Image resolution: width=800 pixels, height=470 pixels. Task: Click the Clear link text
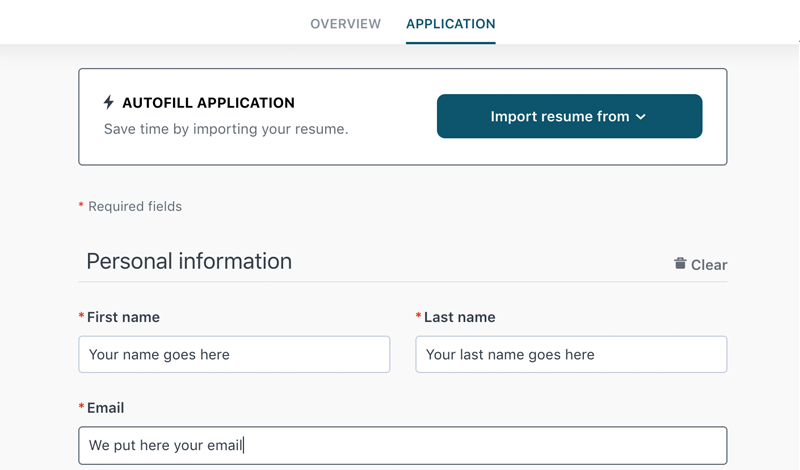pyautogui.click(x=709, y=265)
